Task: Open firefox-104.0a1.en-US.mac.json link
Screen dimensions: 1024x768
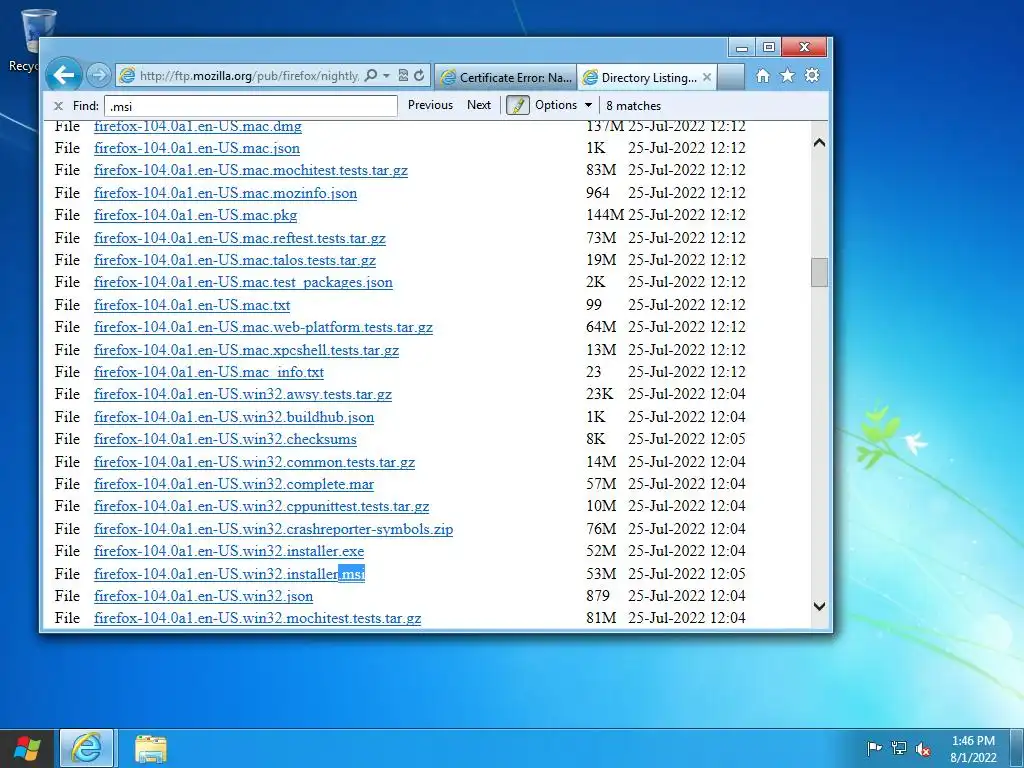Action: click(197, 148)
